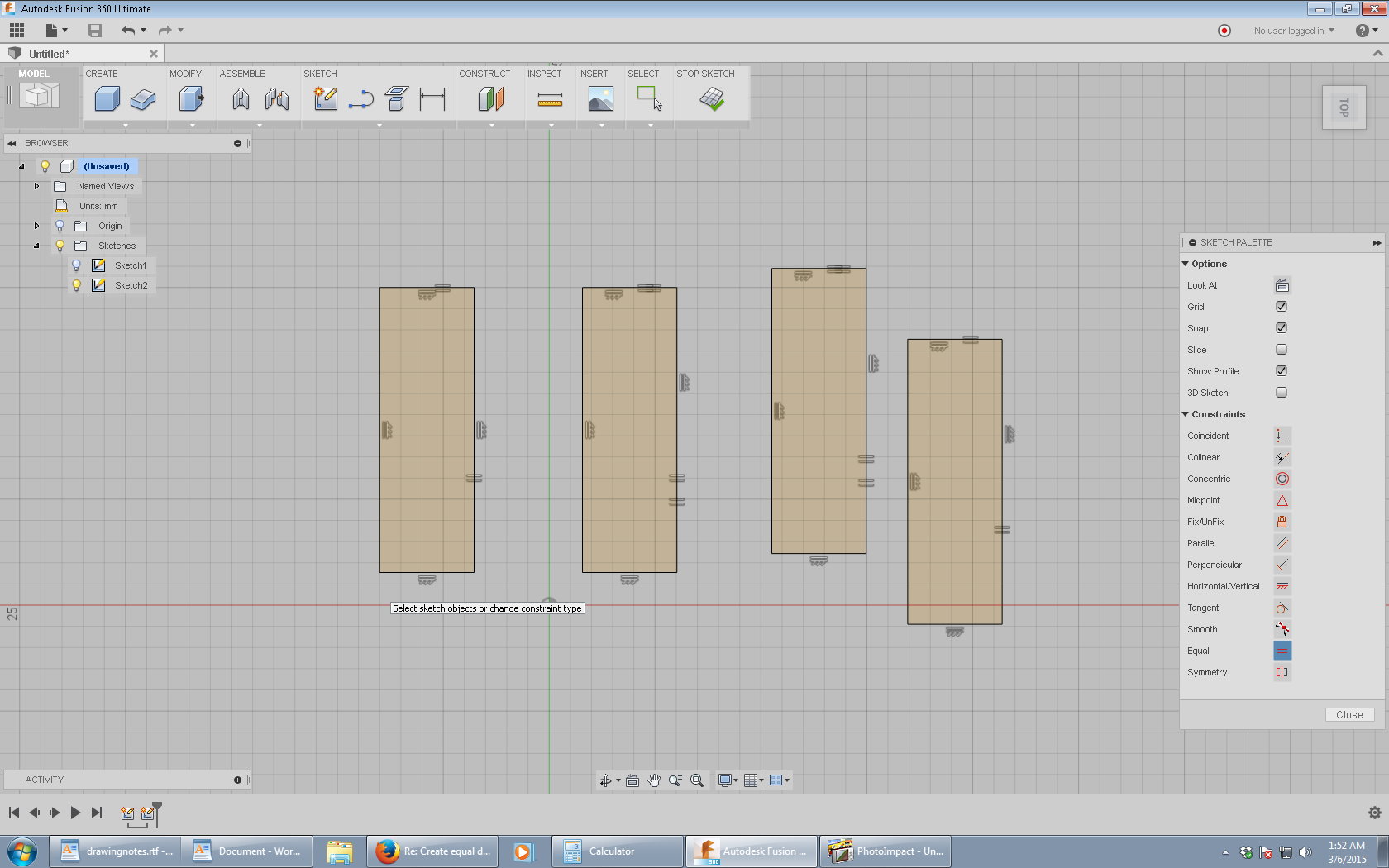Toggle the Grid checkbox off
Screen dimensions: 1389x868
point(1282,307)
